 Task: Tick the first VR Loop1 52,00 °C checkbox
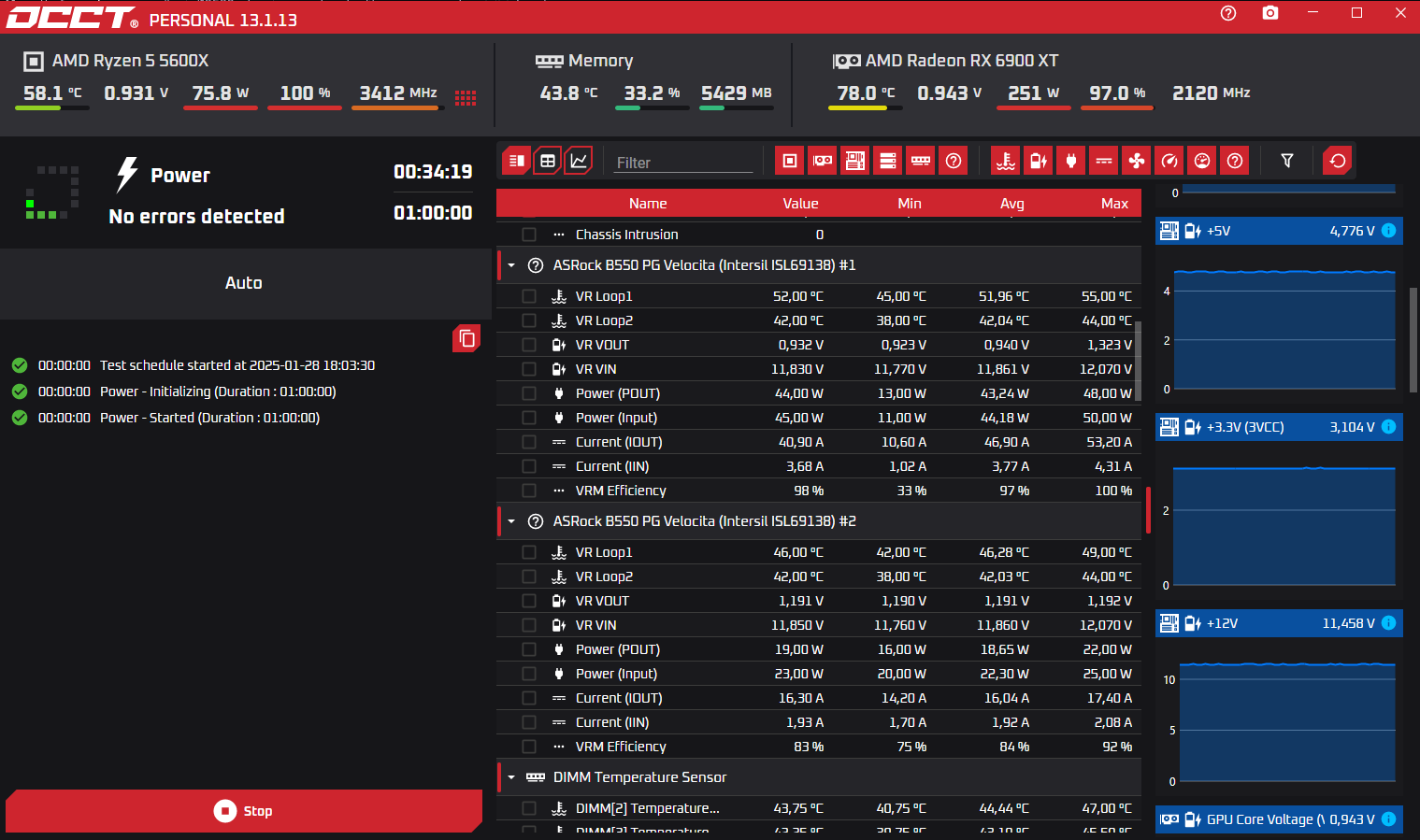(529, 296)
